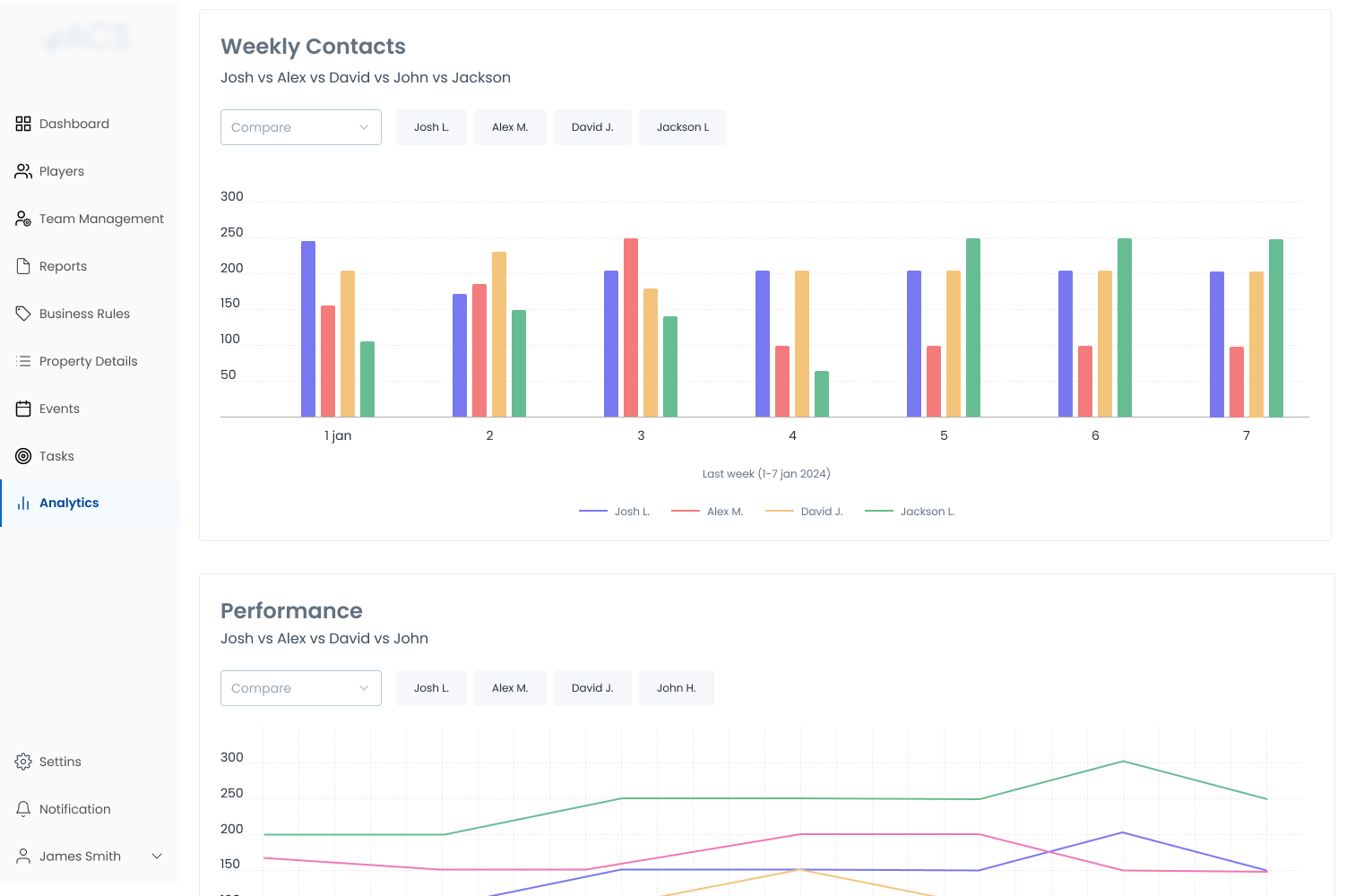Open Business Rules page
1355x896 pixels.
(x=90, y=314)
